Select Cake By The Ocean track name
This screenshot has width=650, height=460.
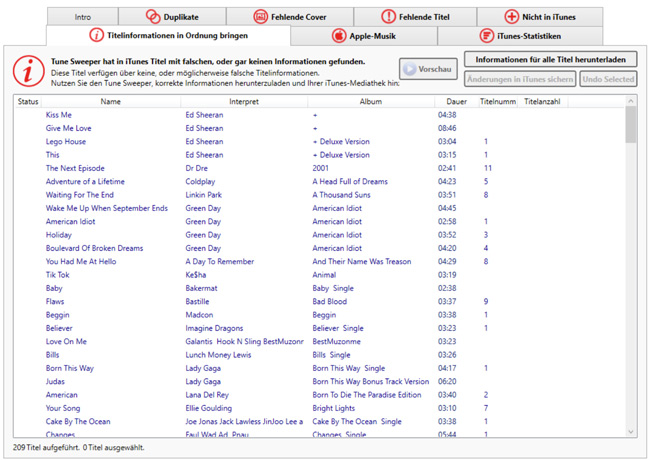click(x=78, y=421)
